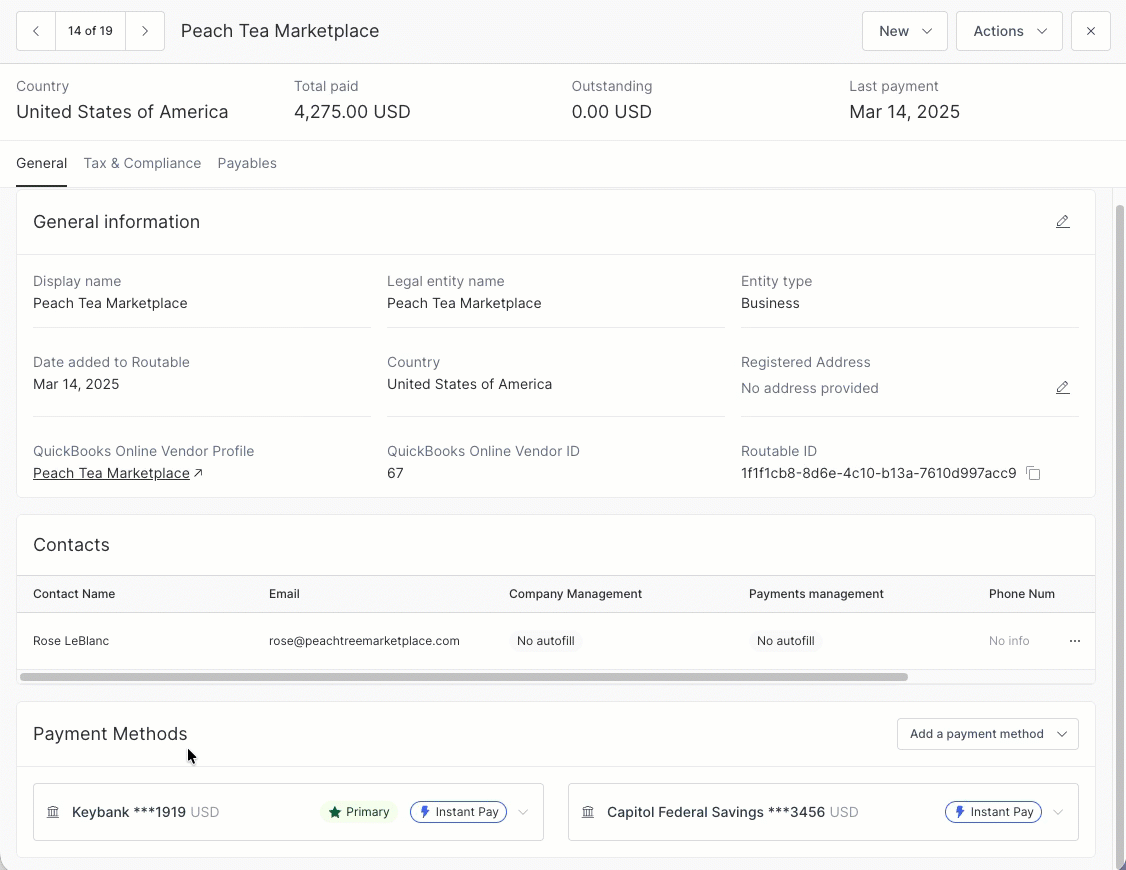Click the Contact Name column header

tap(74, 594)
